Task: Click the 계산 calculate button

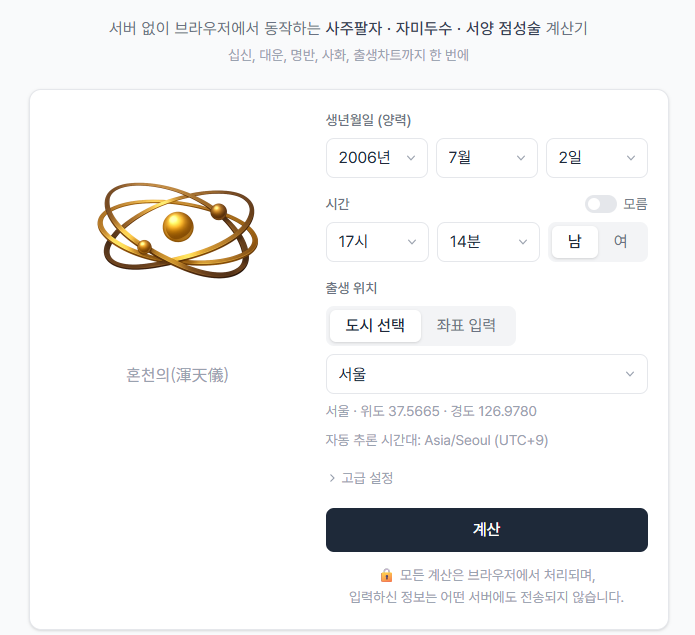Action: click(487, 530)
